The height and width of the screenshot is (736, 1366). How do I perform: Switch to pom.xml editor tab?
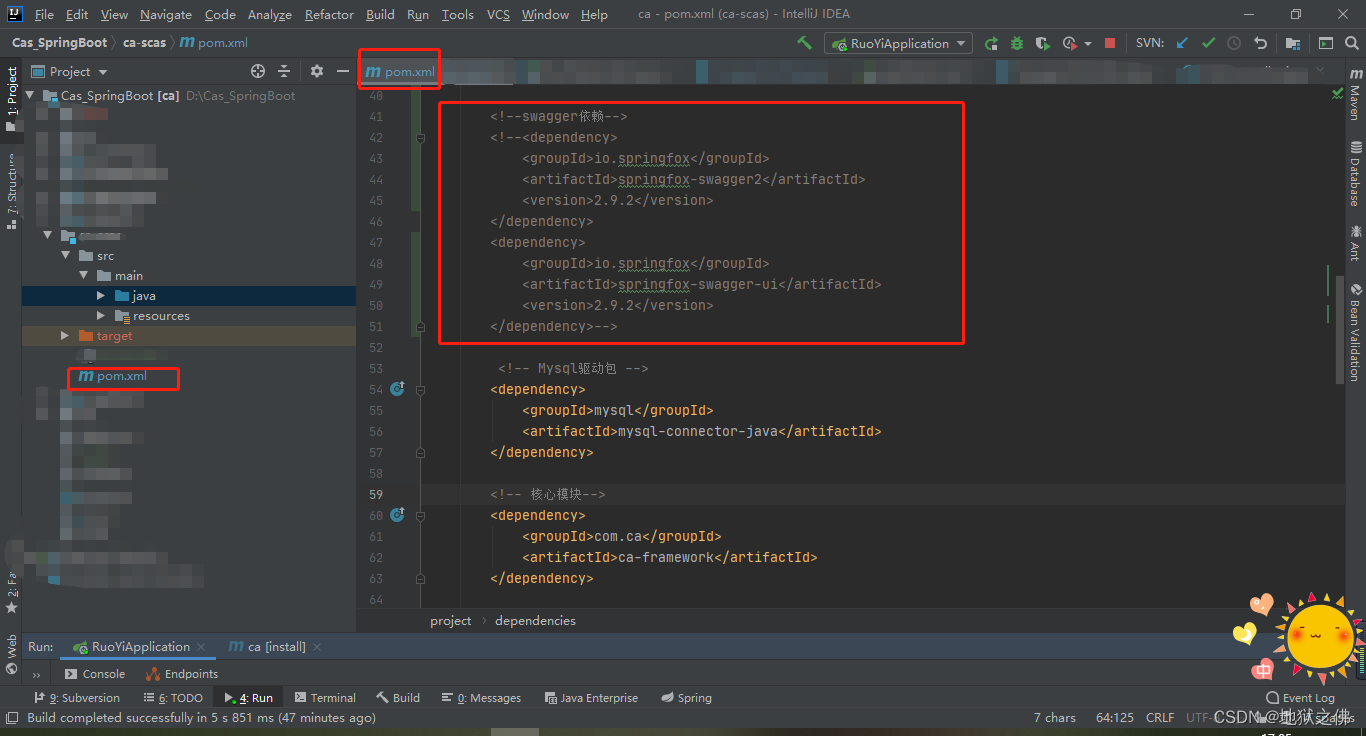tap(400, 71)
